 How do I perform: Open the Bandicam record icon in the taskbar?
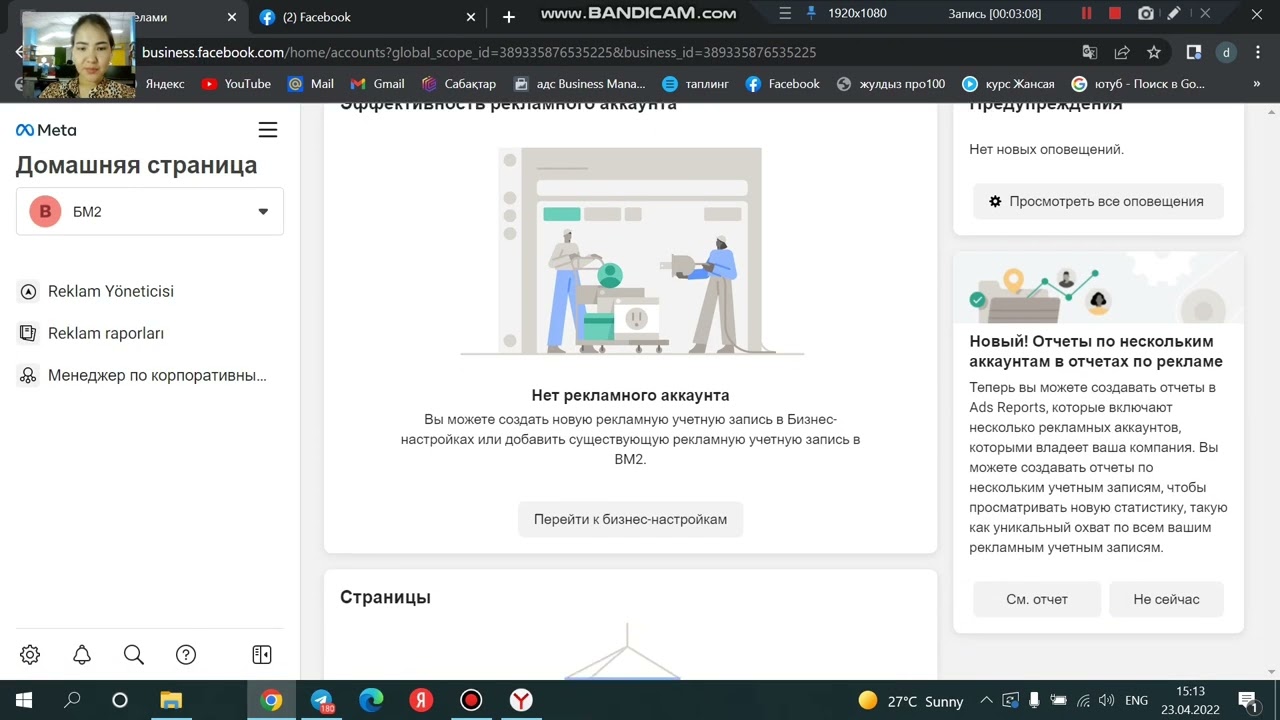pos(471,700)
